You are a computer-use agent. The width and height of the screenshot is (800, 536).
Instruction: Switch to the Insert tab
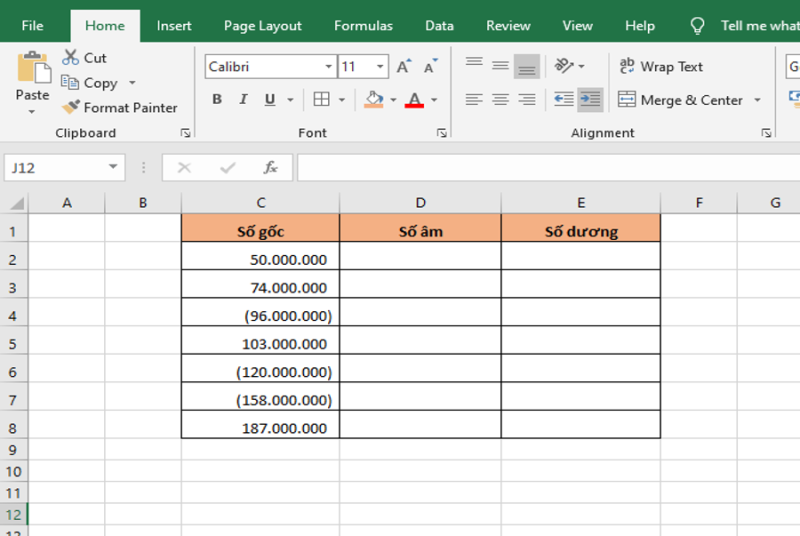coord(174,25)
